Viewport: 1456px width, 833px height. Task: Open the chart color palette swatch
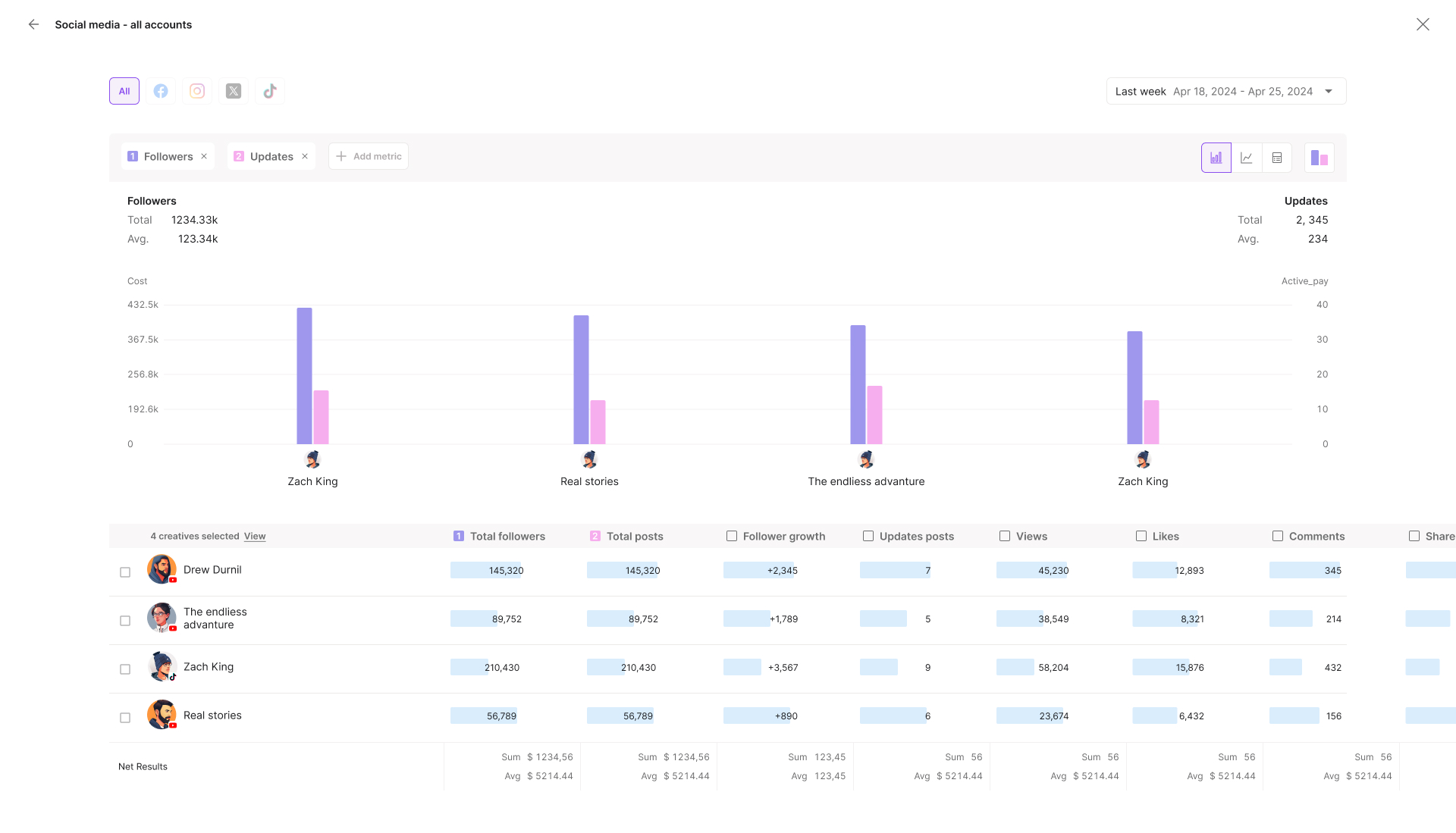(1319, 158)
